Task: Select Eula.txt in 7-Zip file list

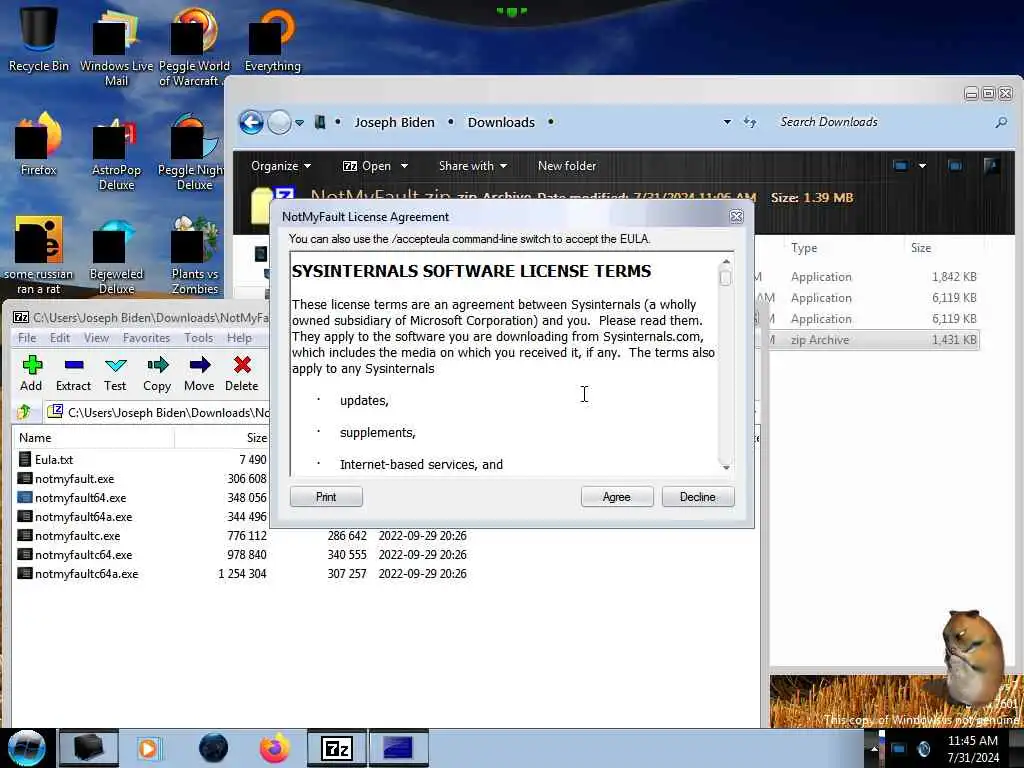Action: 54,460
